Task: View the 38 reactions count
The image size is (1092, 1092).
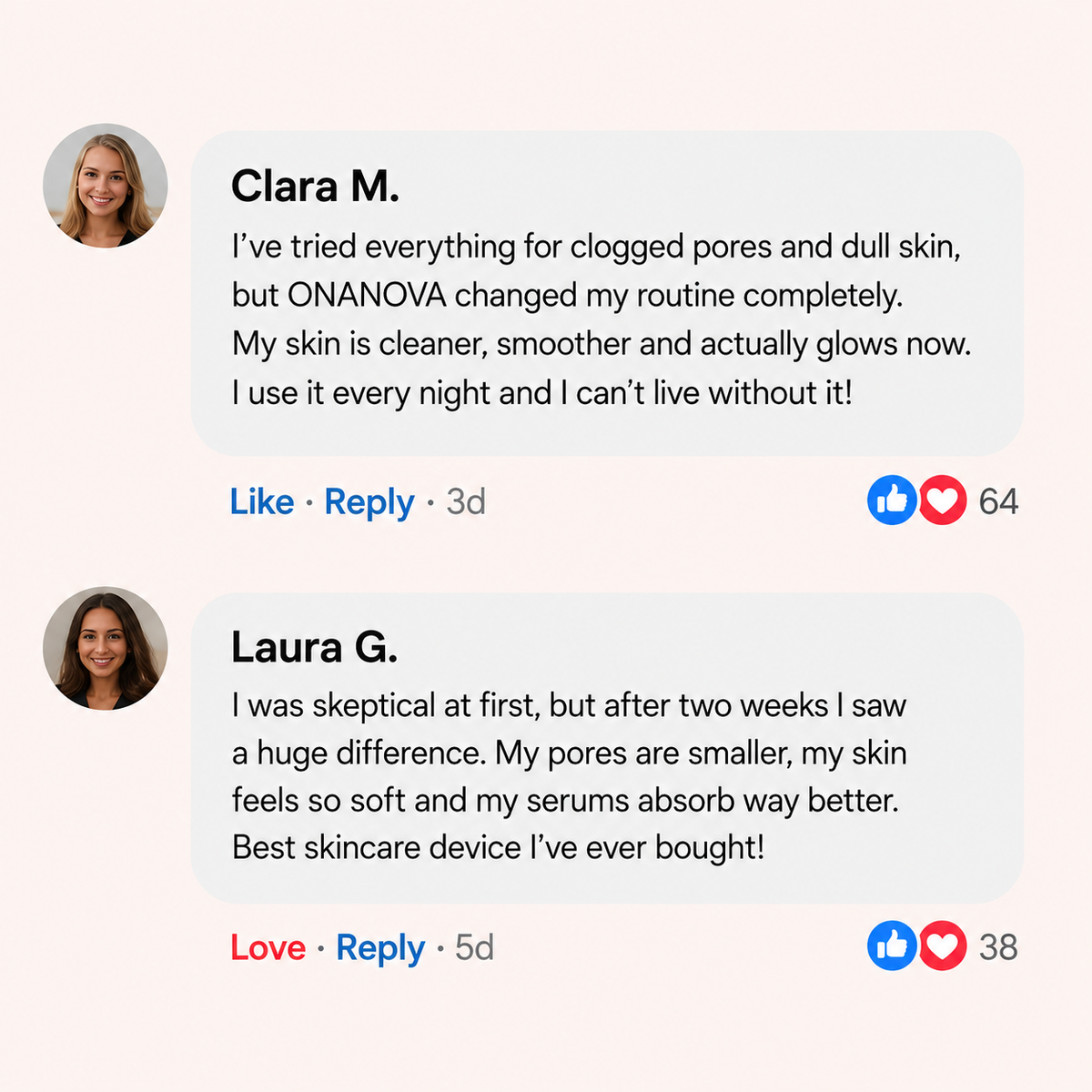Action: click(998, 947)
